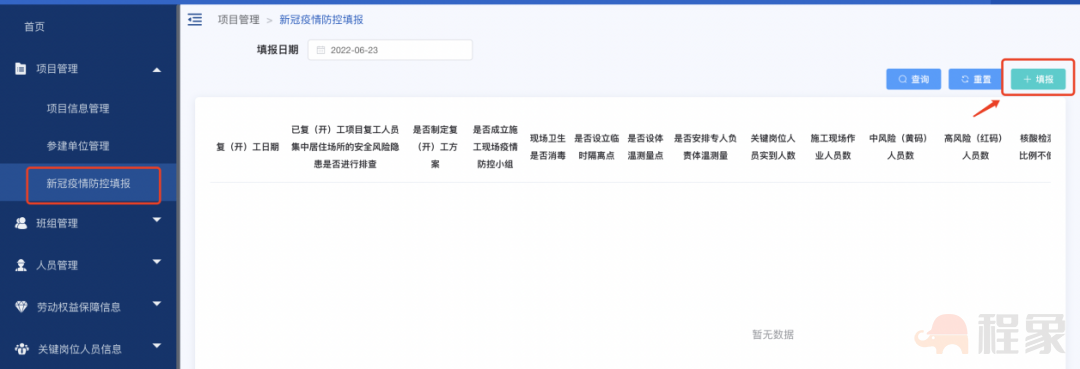
Task: Open 项目信息管理 in the sidebar
Action: [x=78, y=108]
